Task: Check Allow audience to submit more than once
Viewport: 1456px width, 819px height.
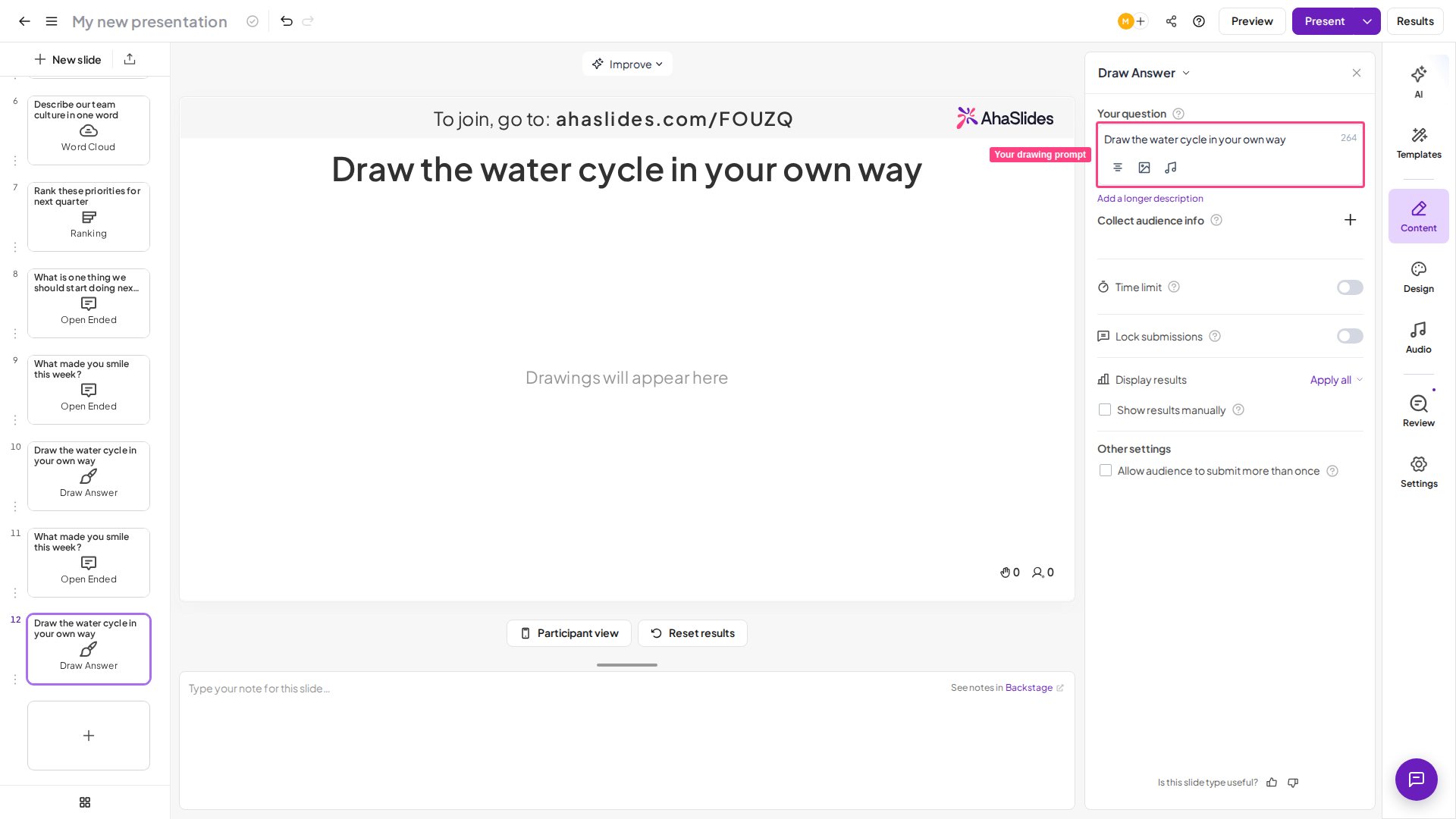Action: coord(1106,471)
